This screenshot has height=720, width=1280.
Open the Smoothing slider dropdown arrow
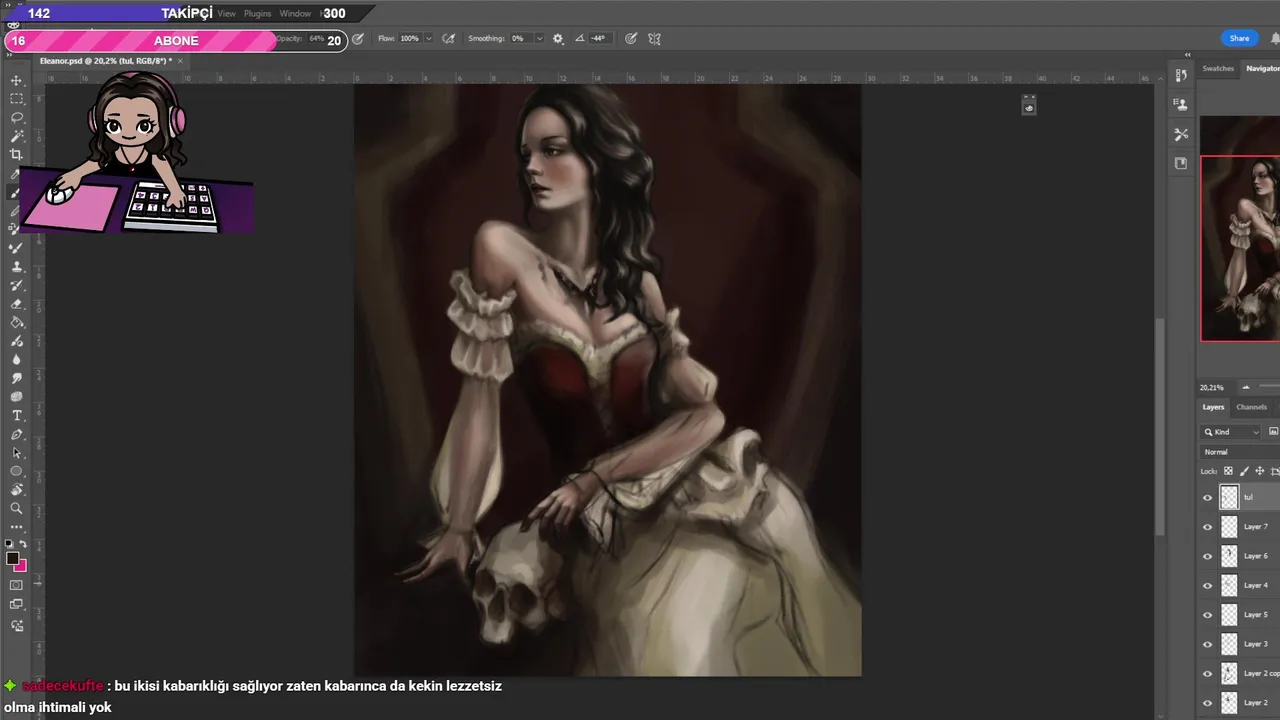click(539, 39)
